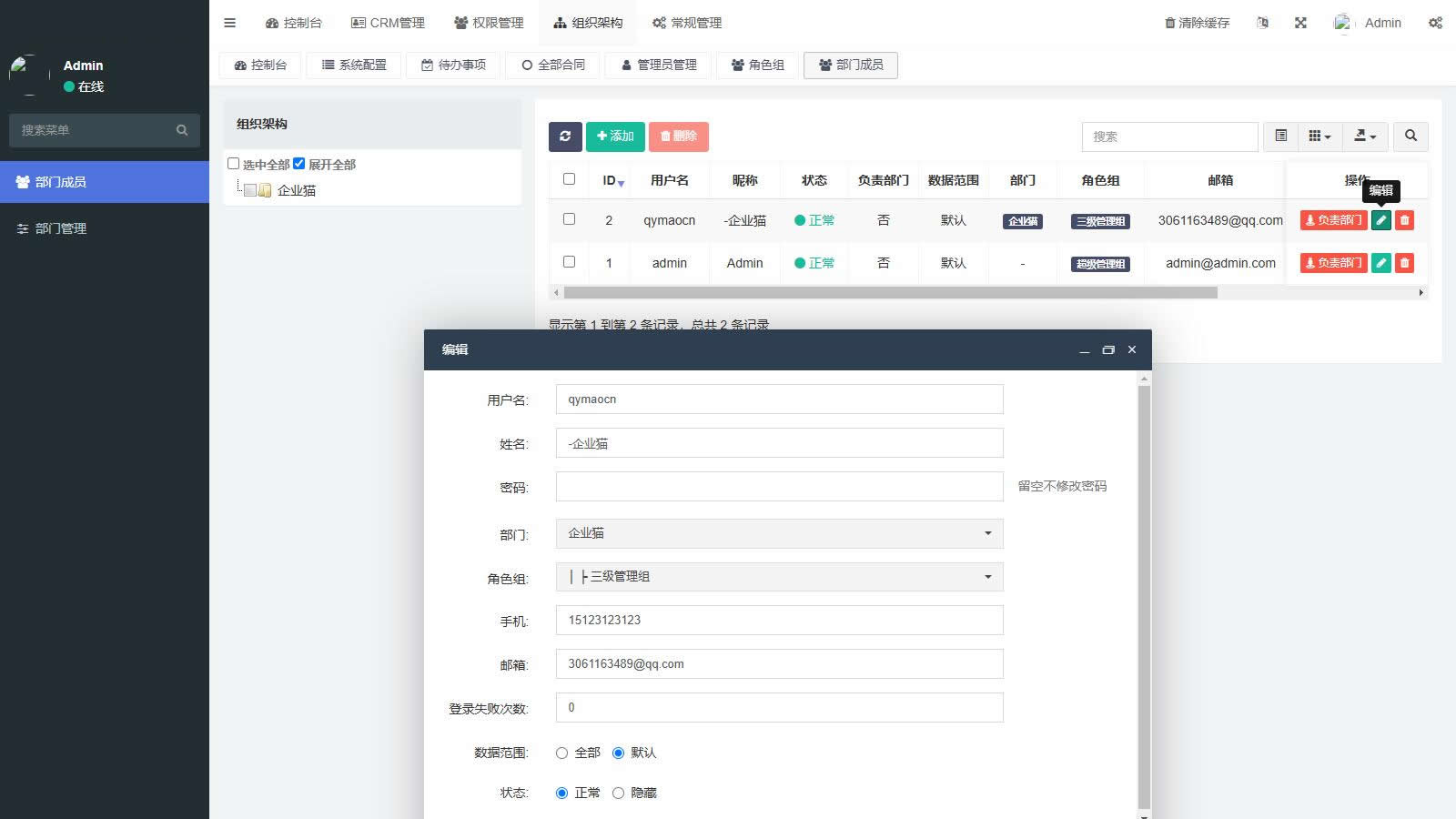Toggle the sidebar with the hamburger icon
The height and width of the screenshot is (819, 1456).
point(229,23)
